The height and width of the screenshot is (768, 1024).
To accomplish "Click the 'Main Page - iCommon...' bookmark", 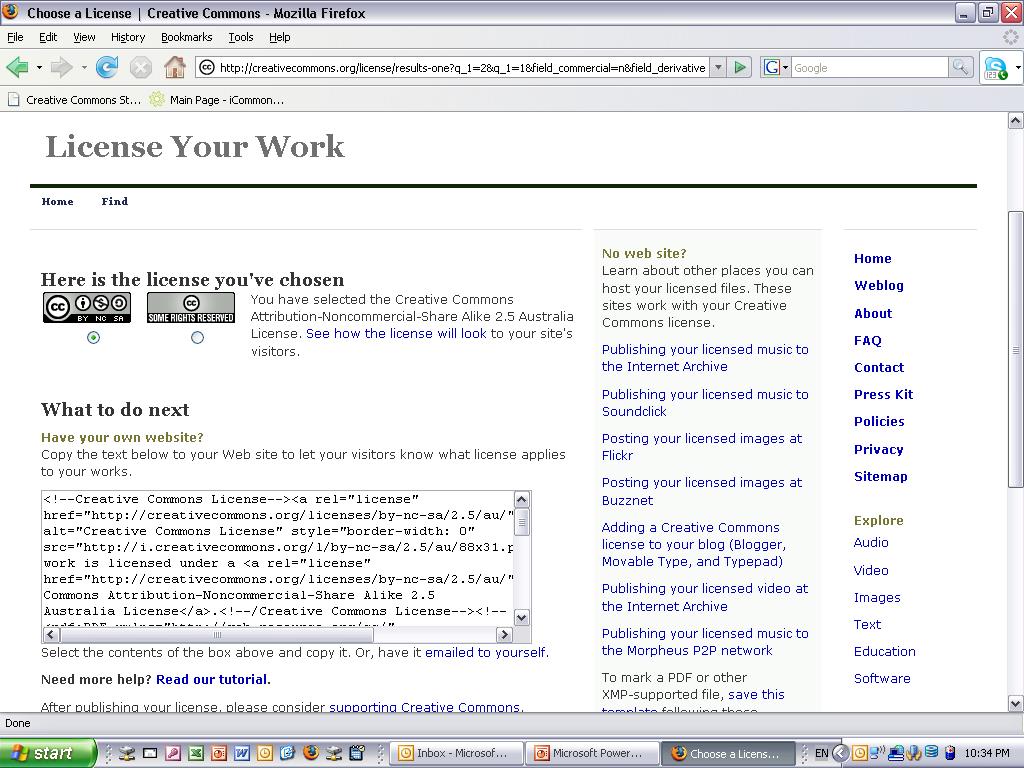I will (217, 100).
